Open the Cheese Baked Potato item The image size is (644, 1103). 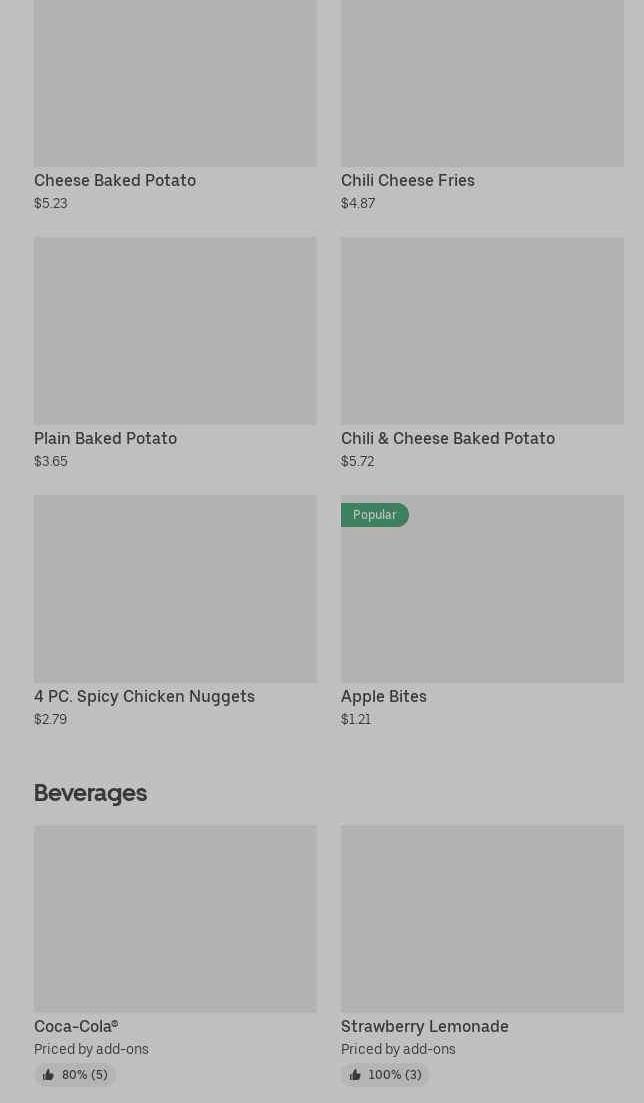point(115,180)
